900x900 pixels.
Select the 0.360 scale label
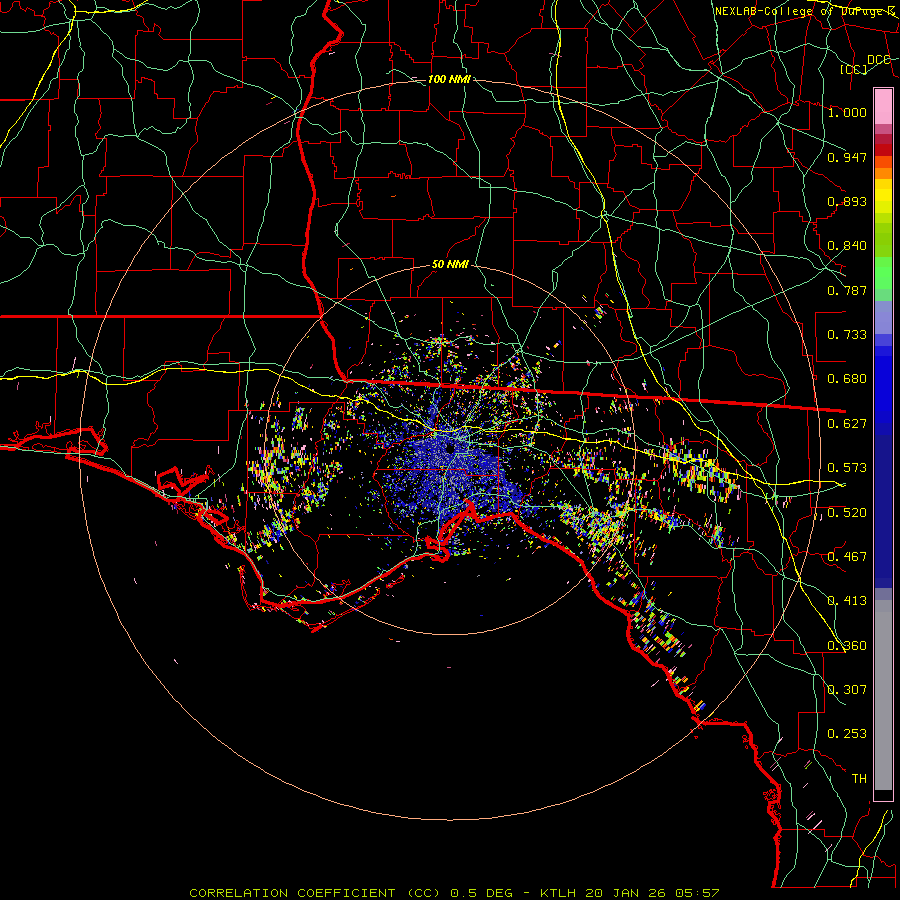pyautogui.click(x=847, y=646)
